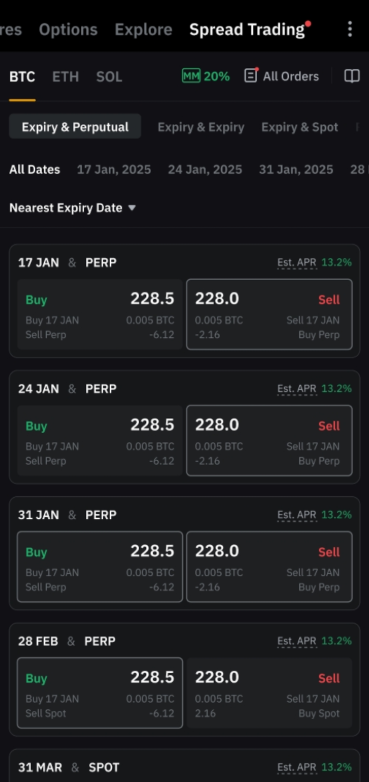The width and height of the screenshot is (369, 782).
Task: Tap Buy 228.5 on 28 FEB & PERP
Action: [100, 693]
